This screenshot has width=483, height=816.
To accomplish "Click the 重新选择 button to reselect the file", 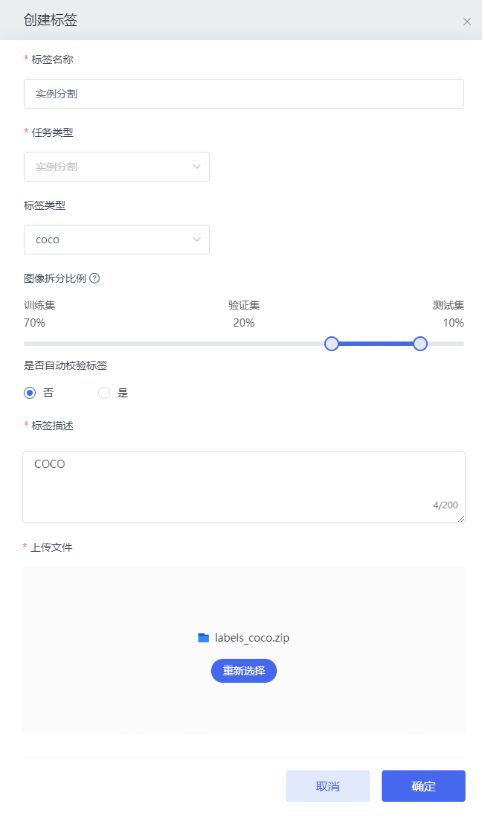I will tap(244, 671).
